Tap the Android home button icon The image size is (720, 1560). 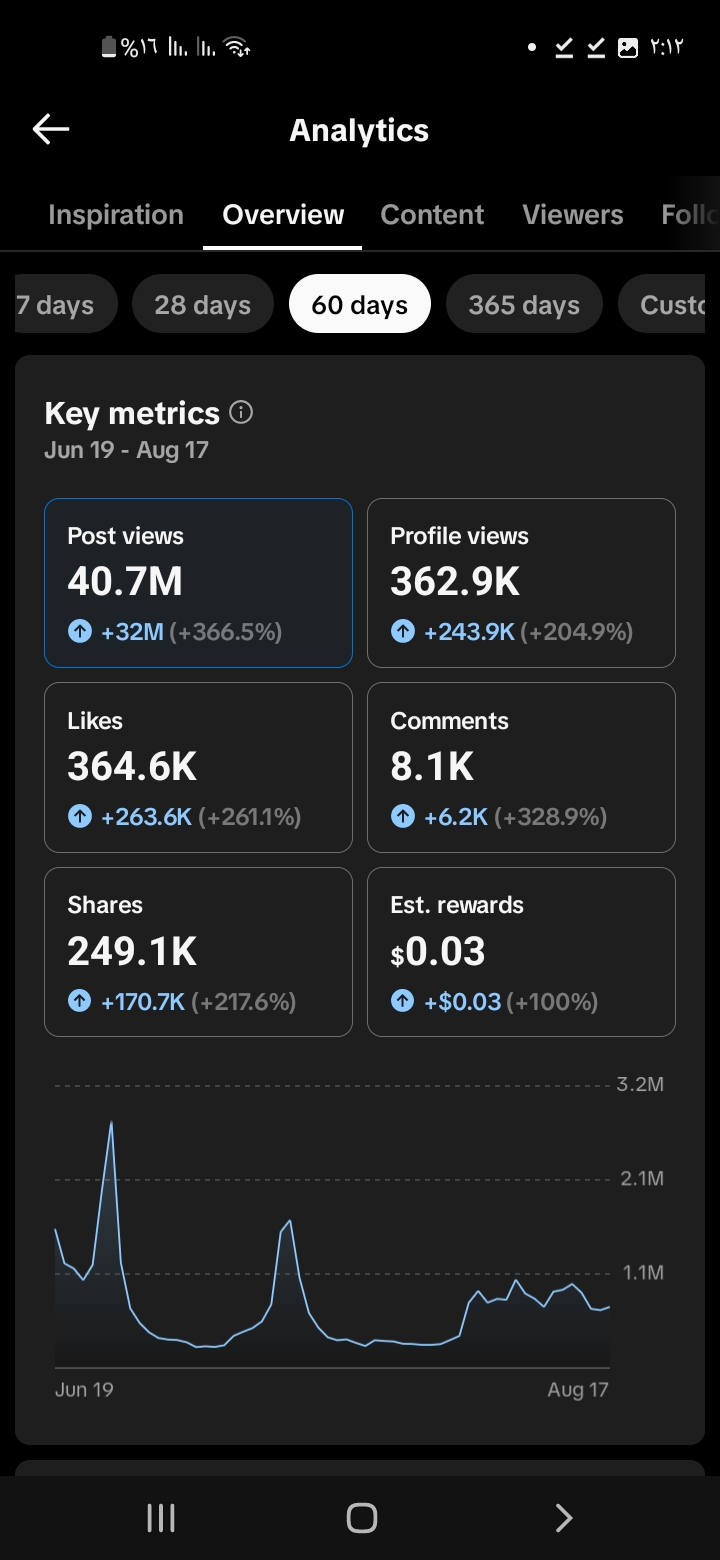point(361,1518)
